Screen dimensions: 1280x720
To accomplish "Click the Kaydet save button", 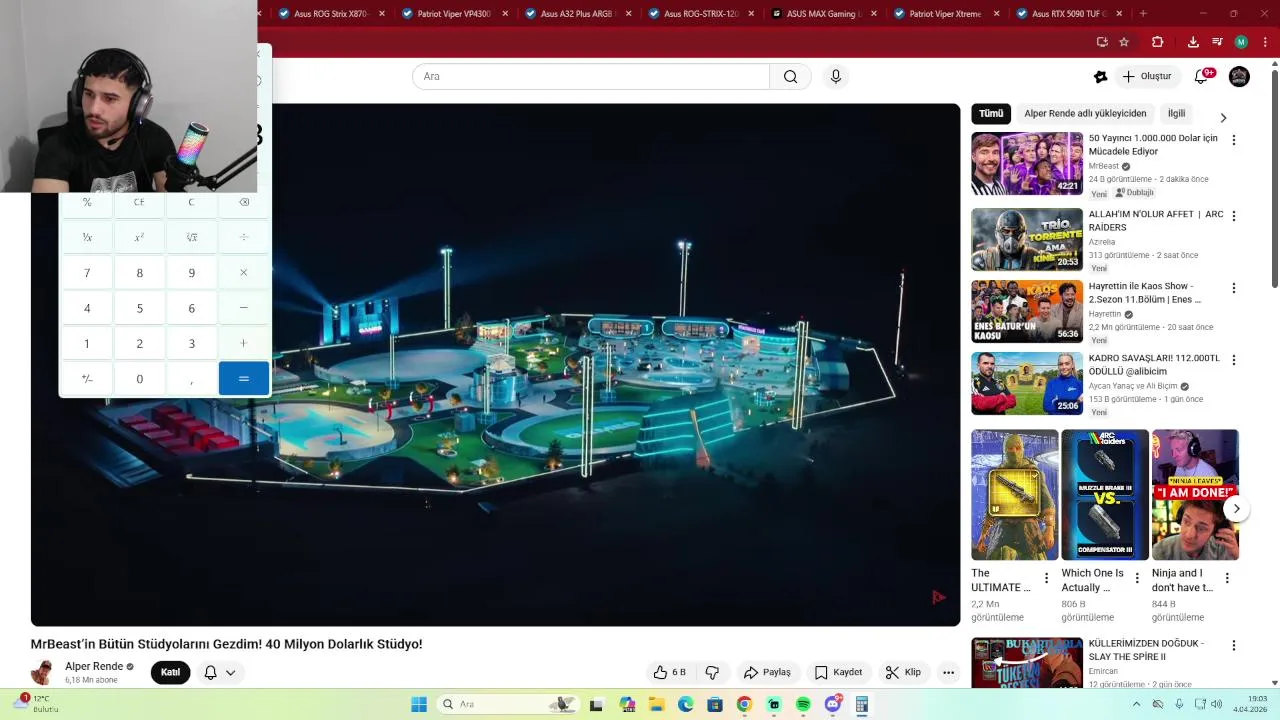I will 838,672.
